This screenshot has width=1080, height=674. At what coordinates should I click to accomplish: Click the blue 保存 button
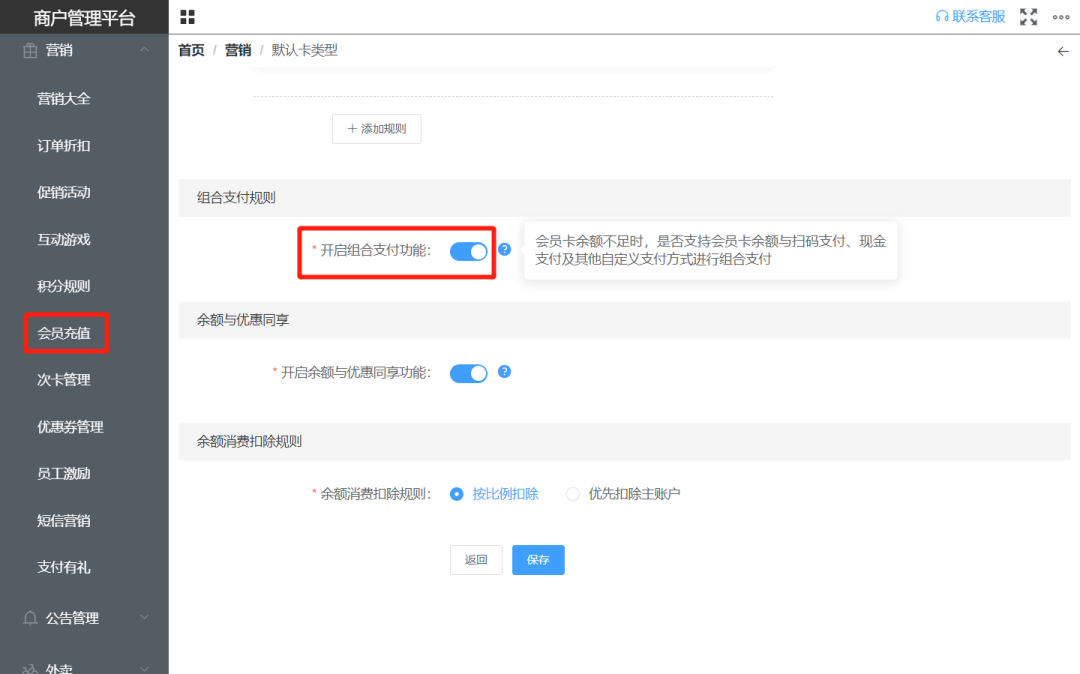538,560
